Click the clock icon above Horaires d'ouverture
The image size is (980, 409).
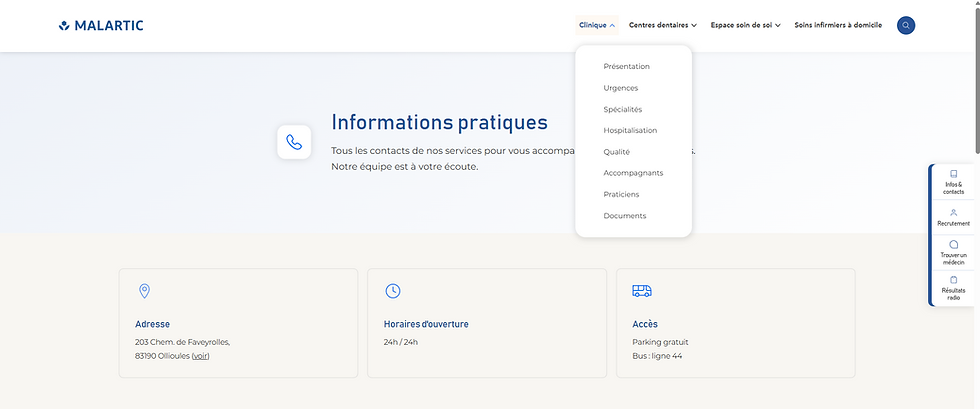pyautogui.click(x=392, y=291)
